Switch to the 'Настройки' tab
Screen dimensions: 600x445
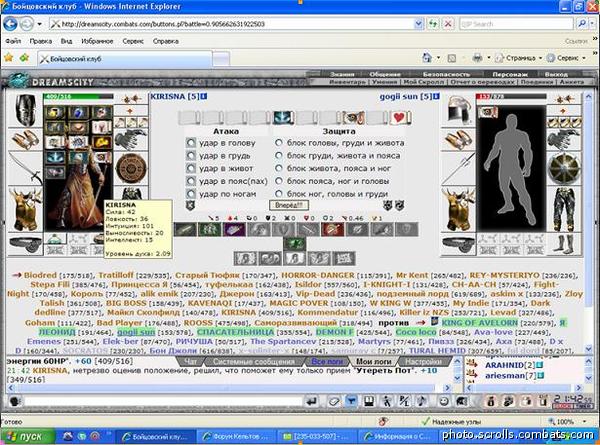point(423,361)
